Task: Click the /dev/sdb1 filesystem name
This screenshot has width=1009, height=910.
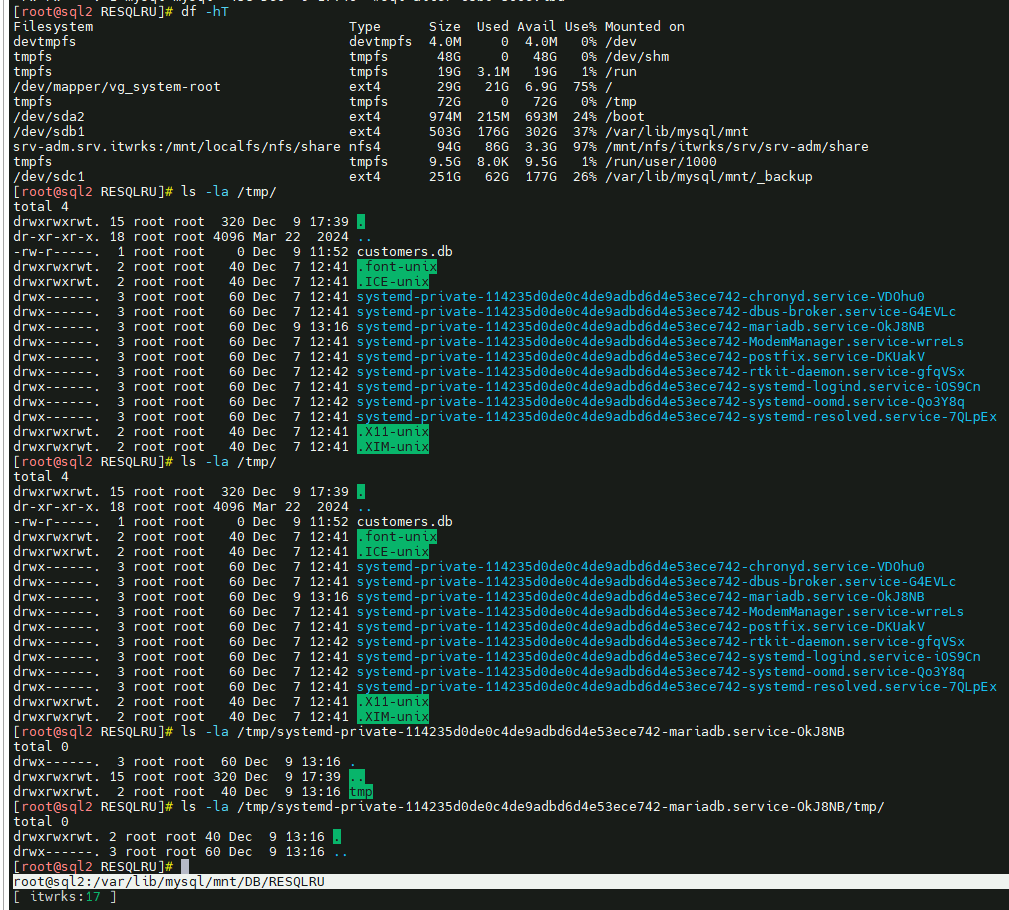Action: point(49,131)
